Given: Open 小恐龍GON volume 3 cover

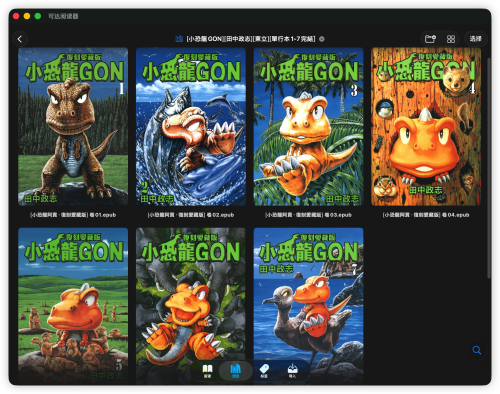Looking at the screenshot, I should (x=308, y=127).
